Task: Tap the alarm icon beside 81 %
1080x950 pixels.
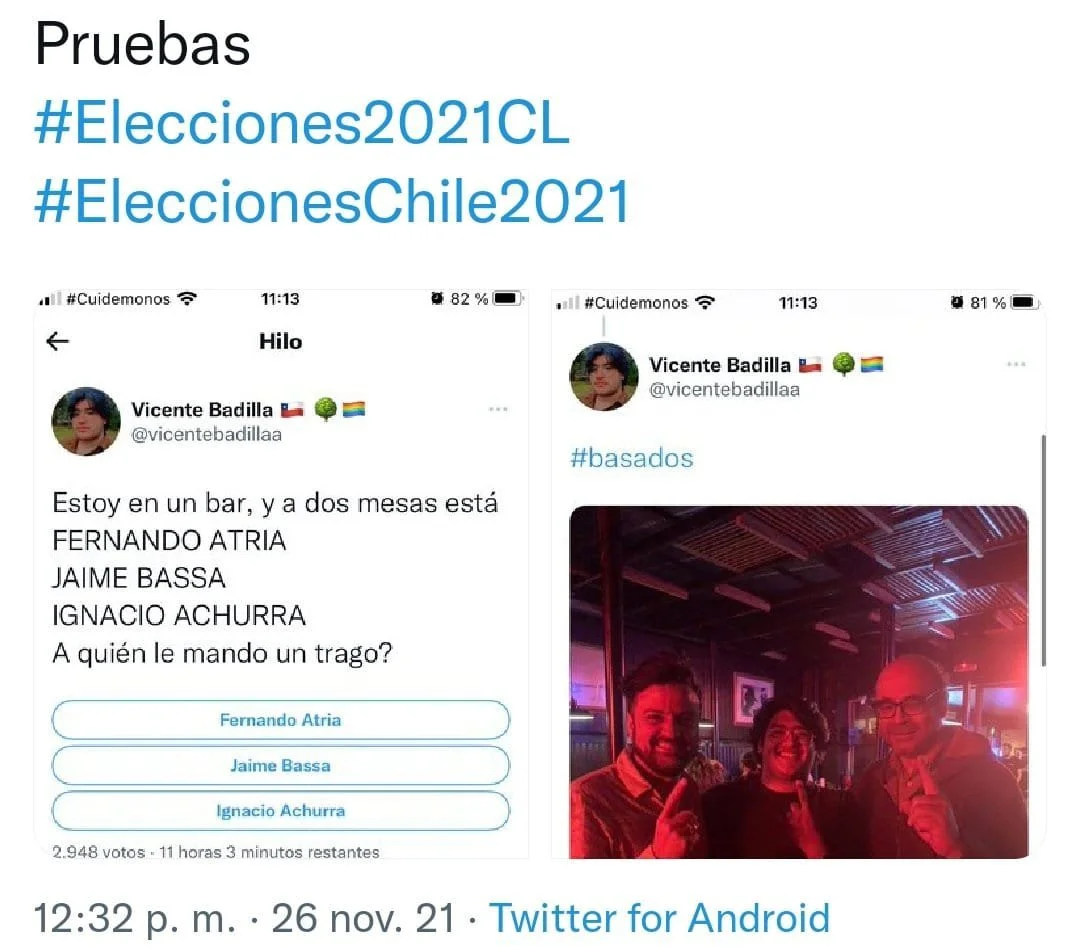Action: click(957, 302)
